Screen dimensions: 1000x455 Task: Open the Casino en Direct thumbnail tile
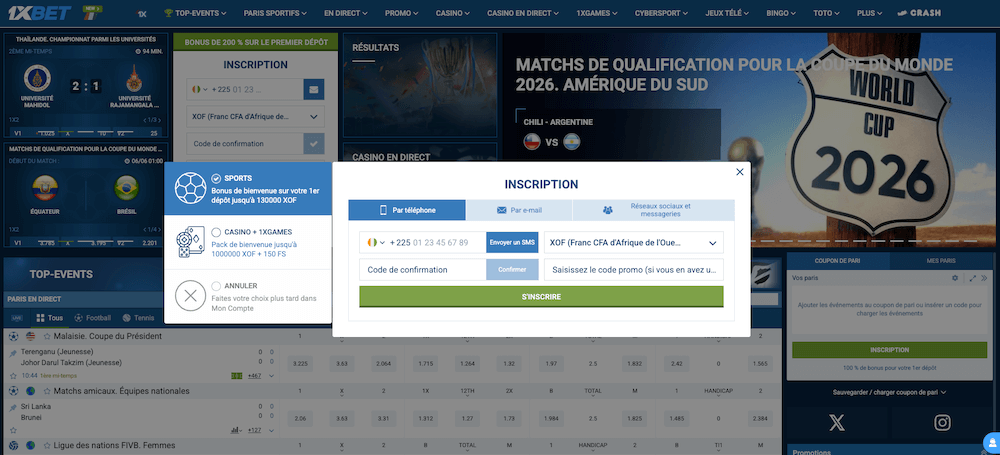tap(420, 152)
